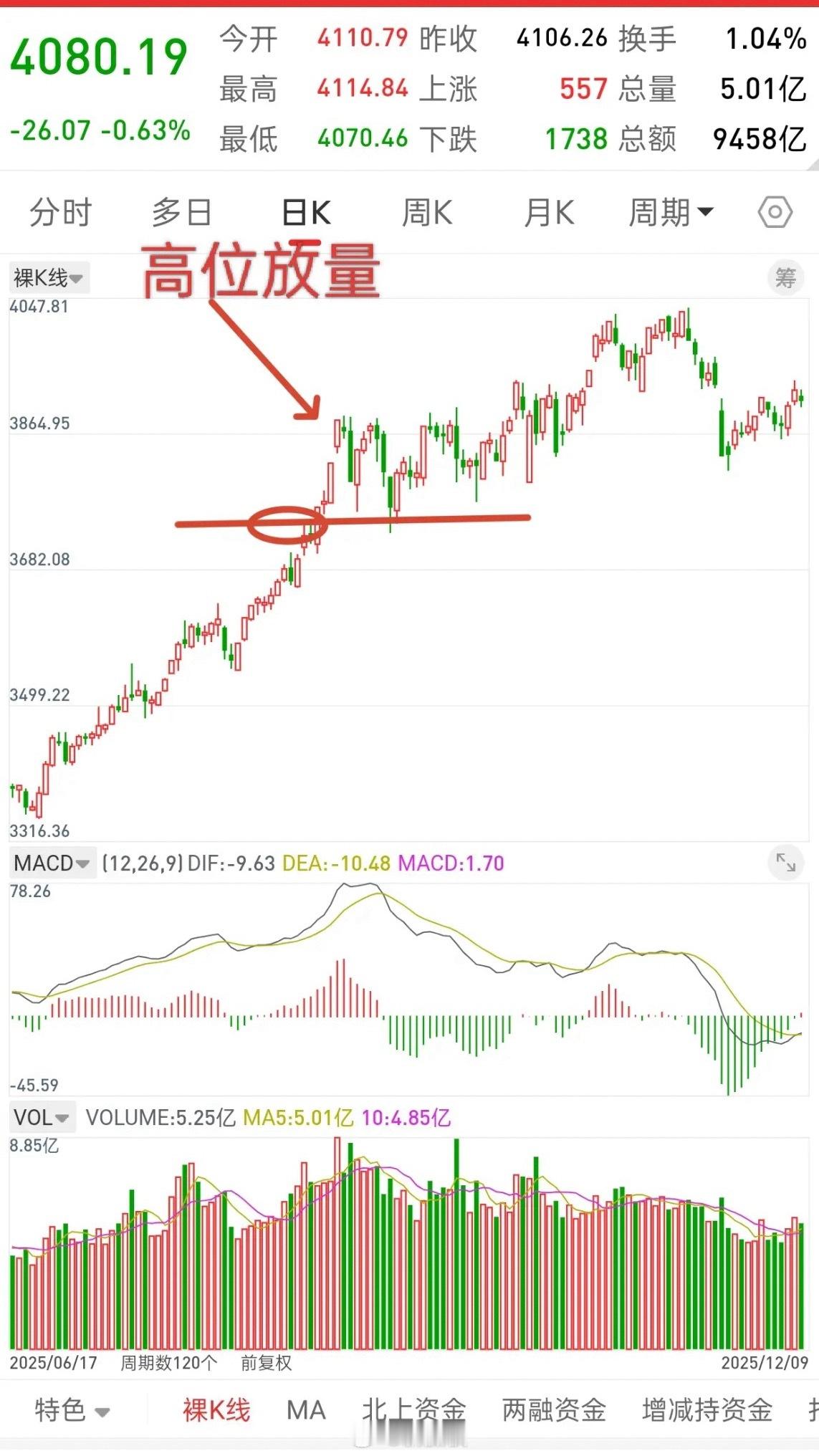This screenshot has width=819, height=1456.
Task: Open chart settings hexagon icon
Action: click(775, 213)
